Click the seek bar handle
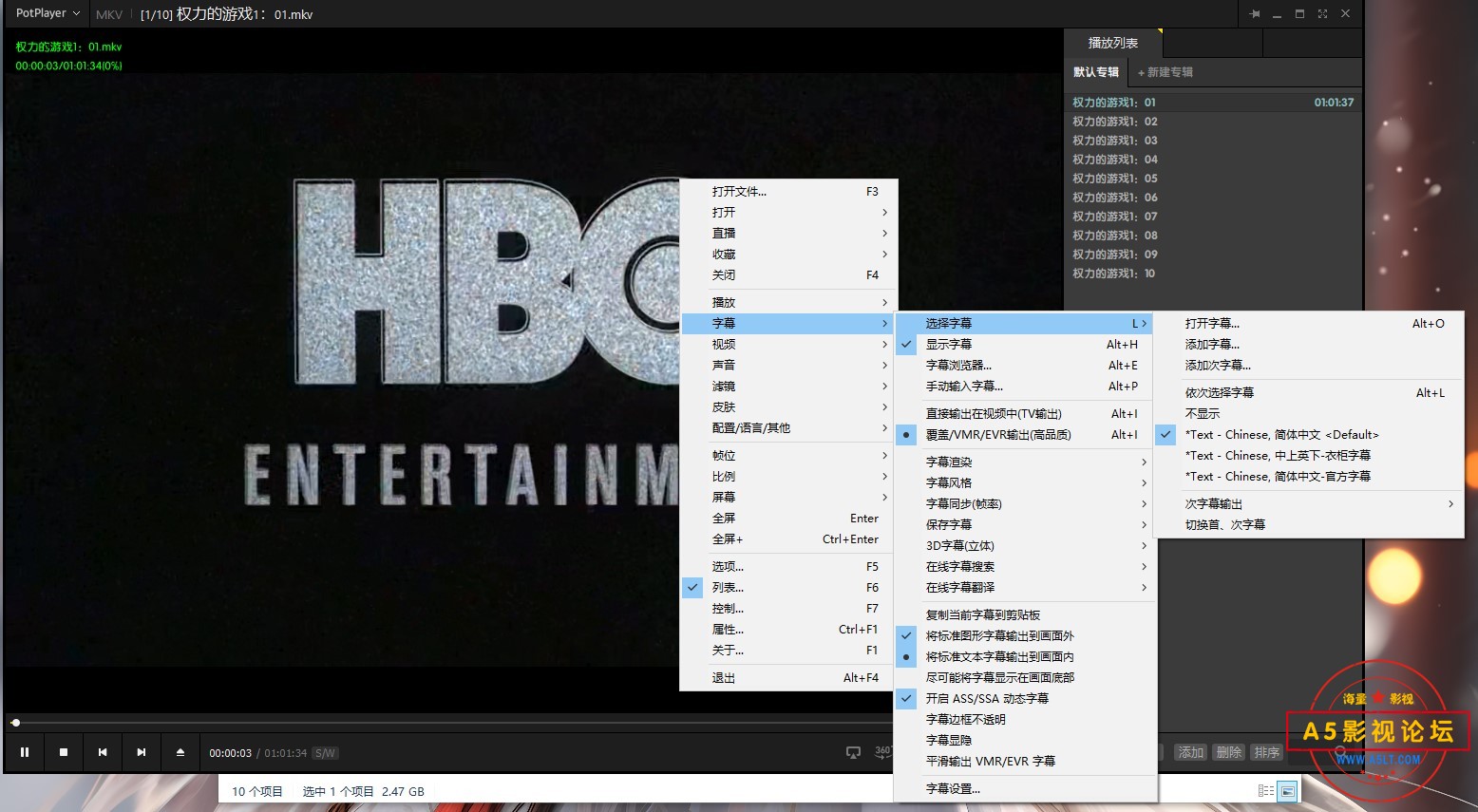 pyautogui.click(x=15, y=723)
